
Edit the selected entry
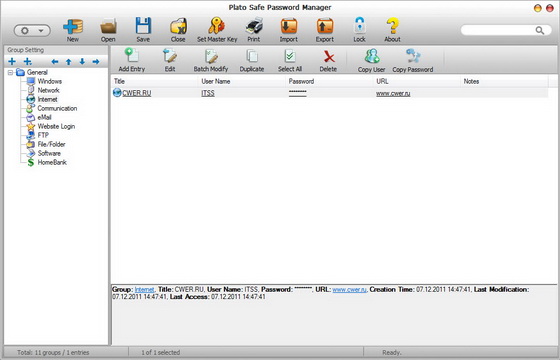[x=170, y=60]
